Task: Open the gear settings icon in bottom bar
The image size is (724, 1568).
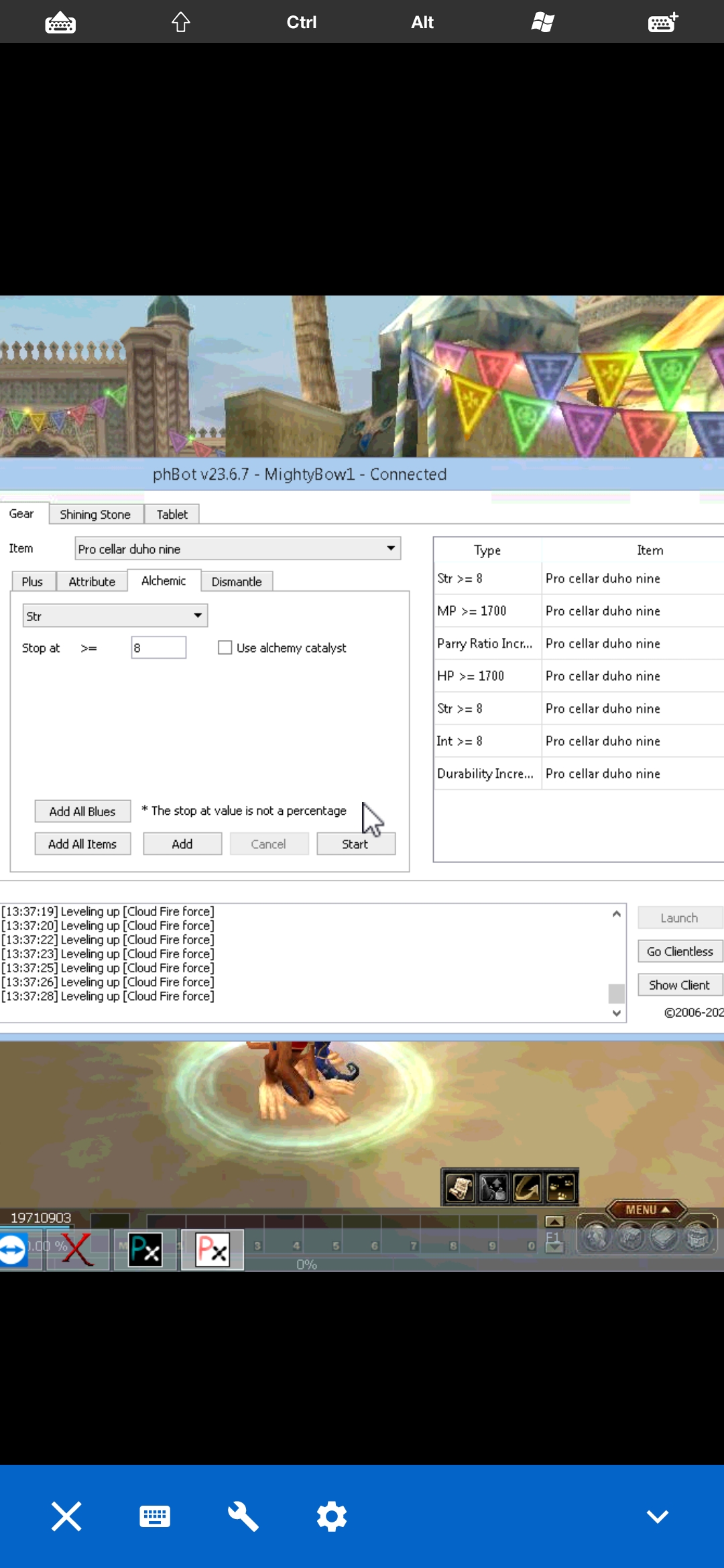Action: click(x=332, y=1516)
